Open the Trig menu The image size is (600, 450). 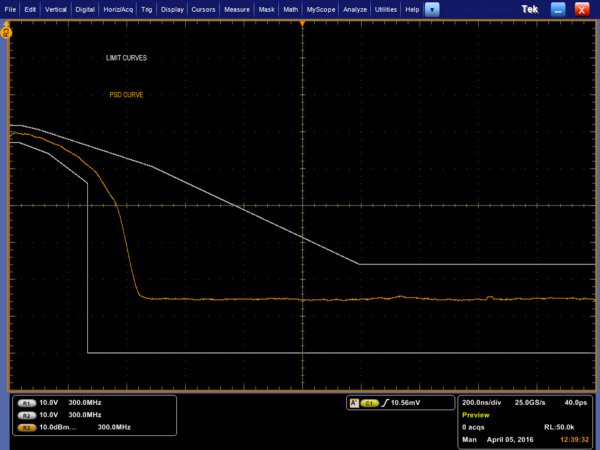point(147,10)
